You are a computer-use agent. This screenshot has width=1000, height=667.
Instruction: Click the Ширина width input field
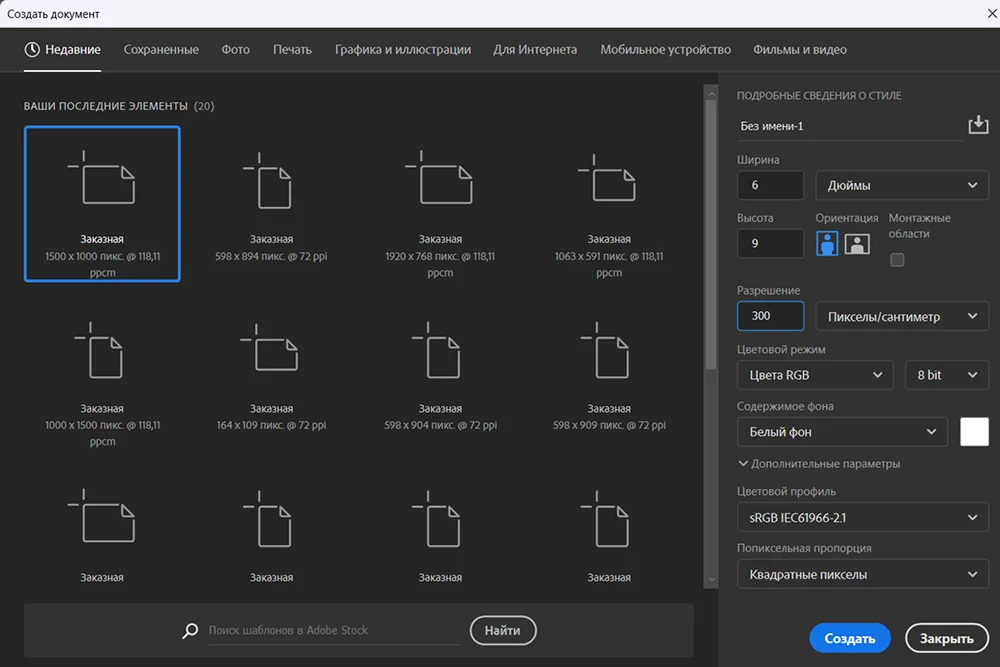(x=770, y=186)
